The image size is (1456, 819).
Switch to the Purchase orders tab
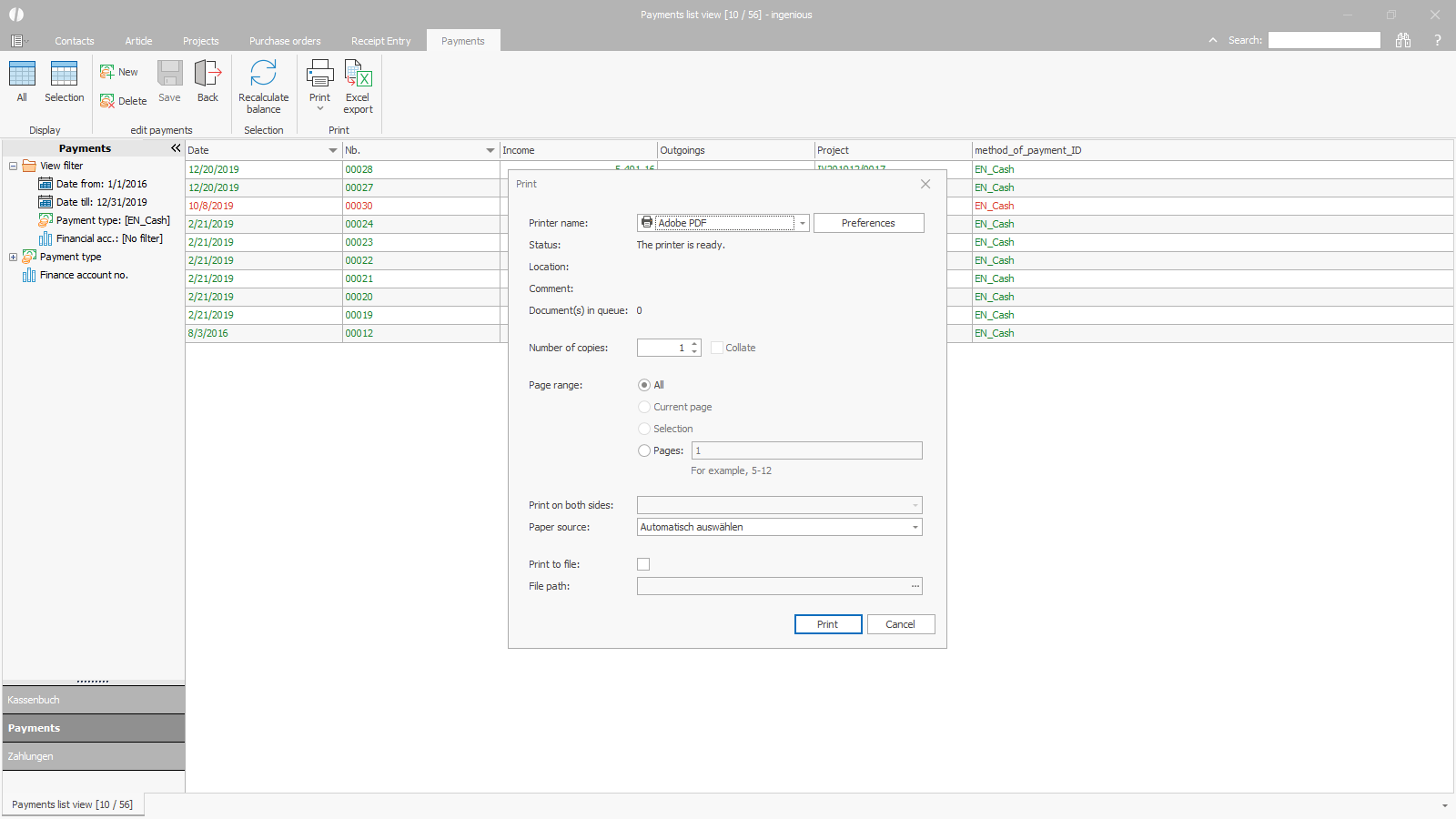285,41
